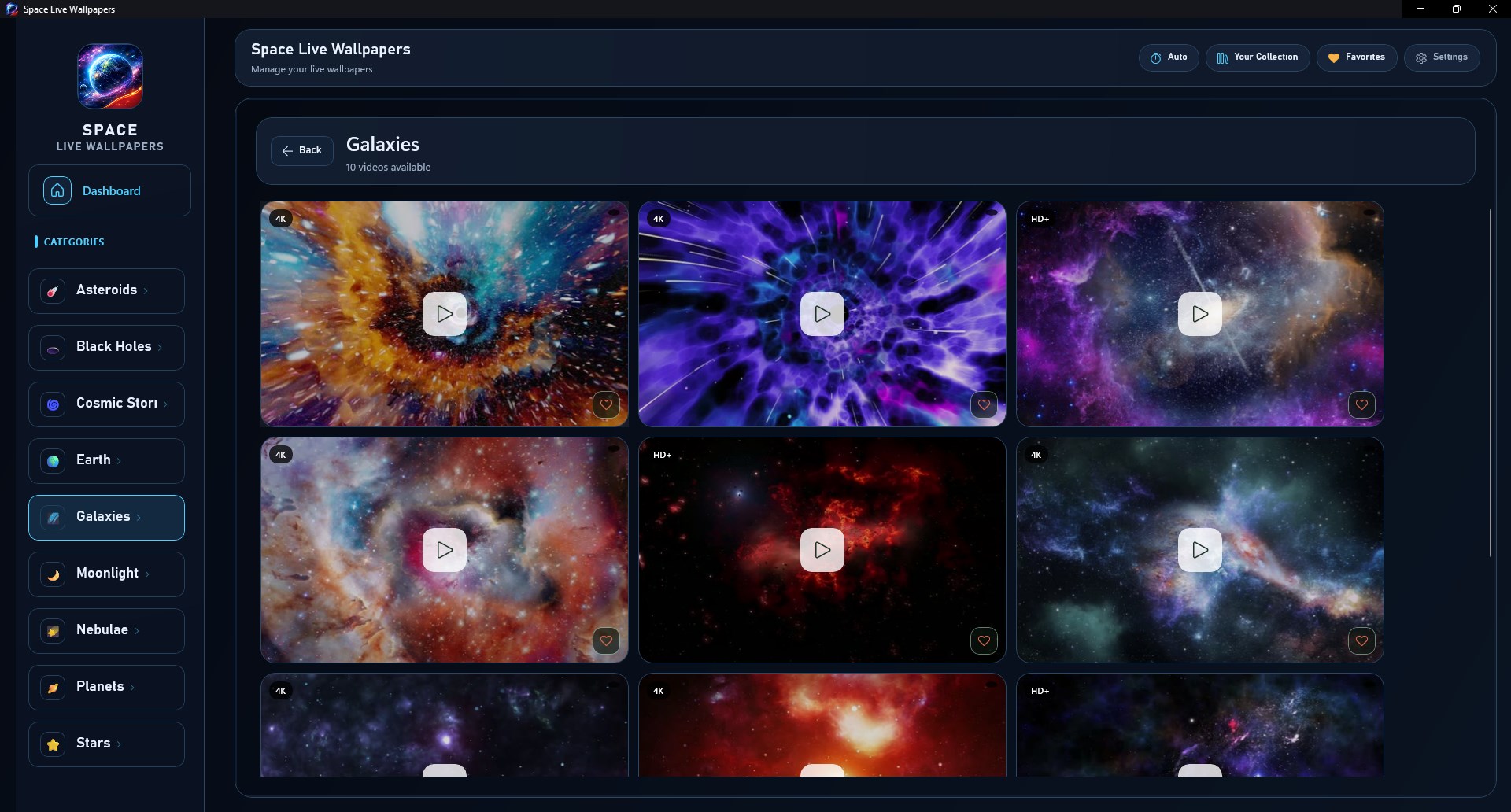Click the vertical scrollbar of the gallery
Viewport: 1511px width, 812px height.
point(1490,383)
